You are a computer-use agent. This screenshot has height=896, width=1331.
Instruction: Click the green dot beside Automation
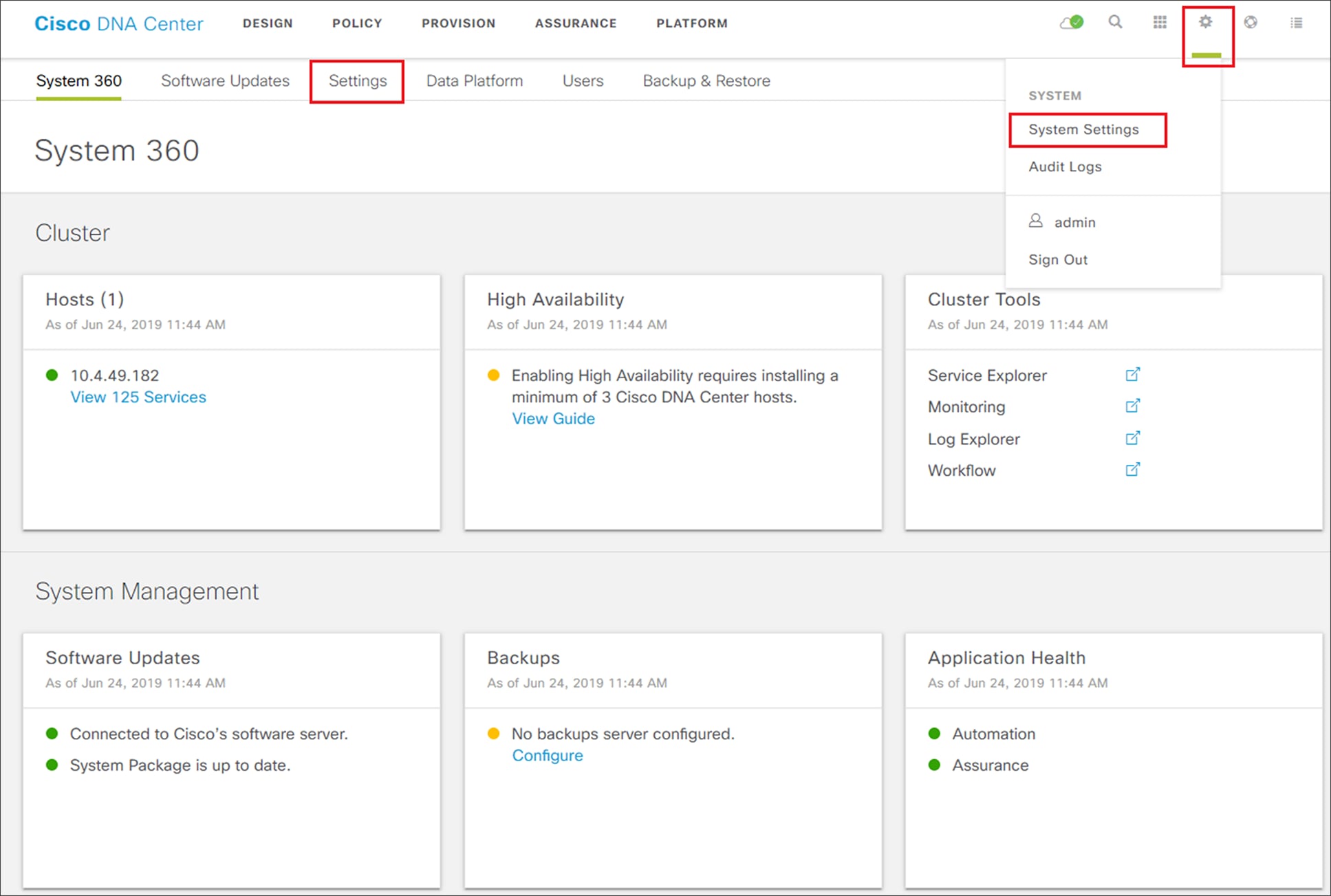(934, 734)
